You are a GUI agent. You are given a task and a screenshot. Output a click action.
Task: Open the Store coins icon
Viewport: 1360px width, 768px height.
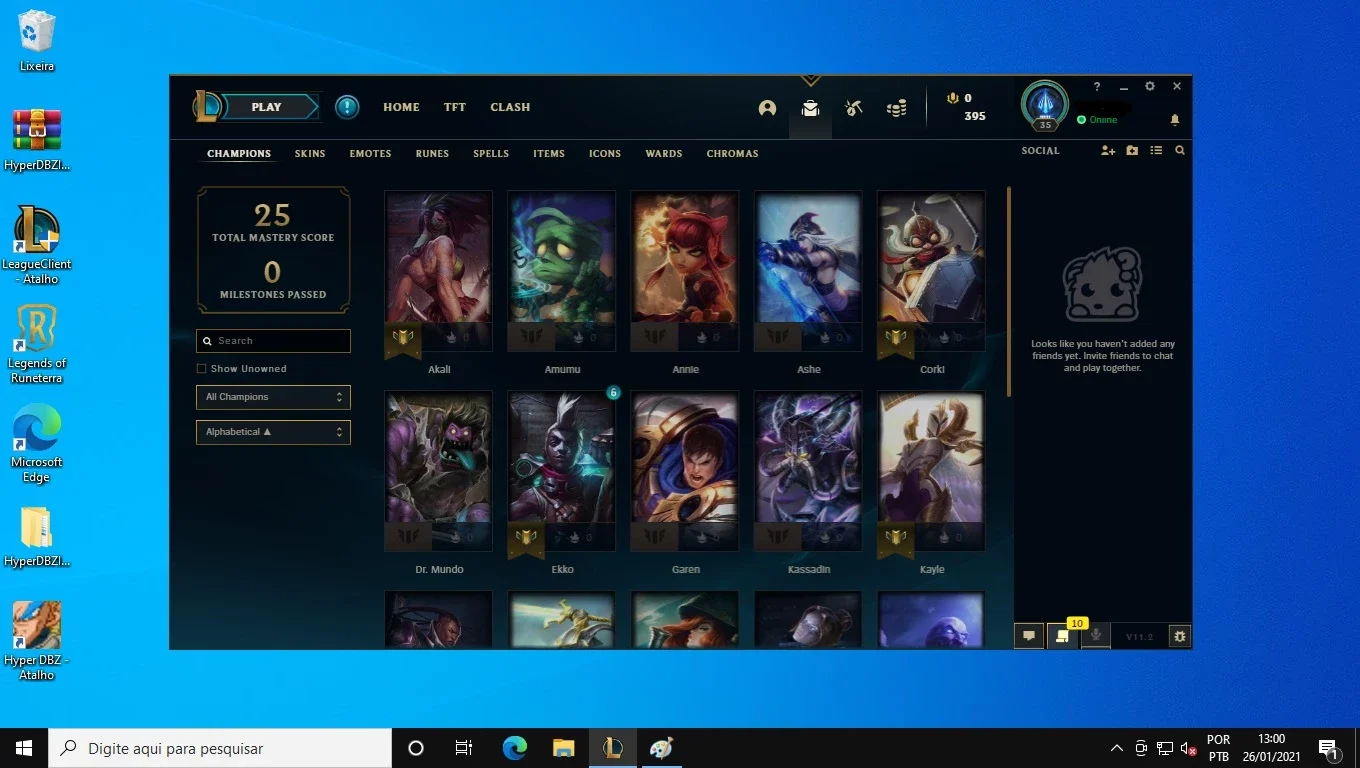coord(897,108)
